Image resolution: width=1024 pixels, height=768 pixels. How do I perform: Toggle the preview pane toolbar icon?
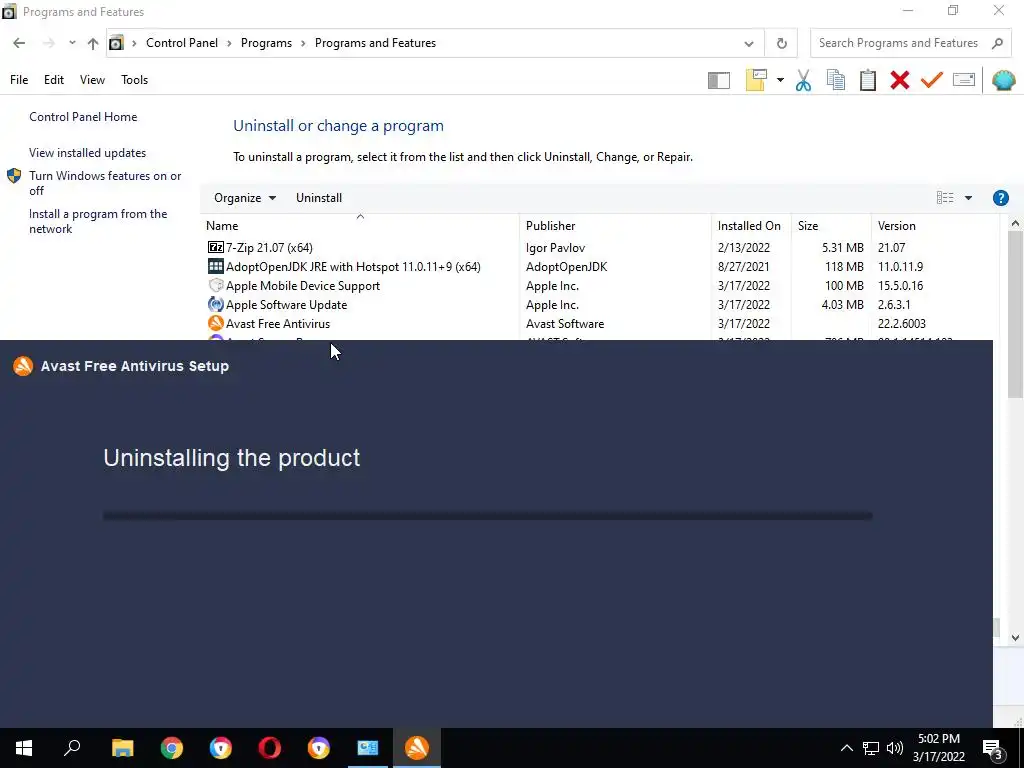point(718,80)
